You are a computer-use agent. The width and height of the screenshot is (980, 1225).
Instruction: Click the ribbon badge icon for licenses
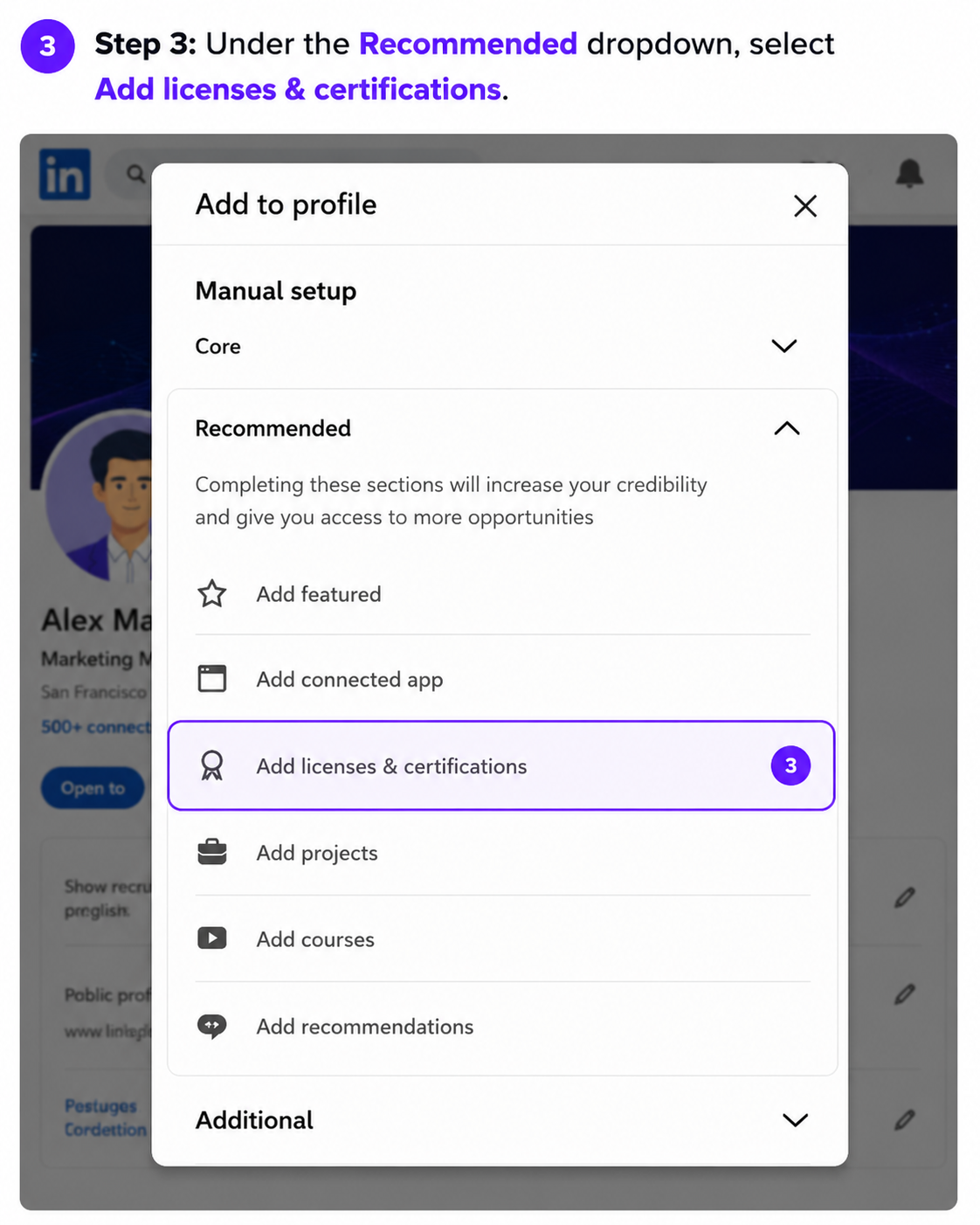pos(211,766)
